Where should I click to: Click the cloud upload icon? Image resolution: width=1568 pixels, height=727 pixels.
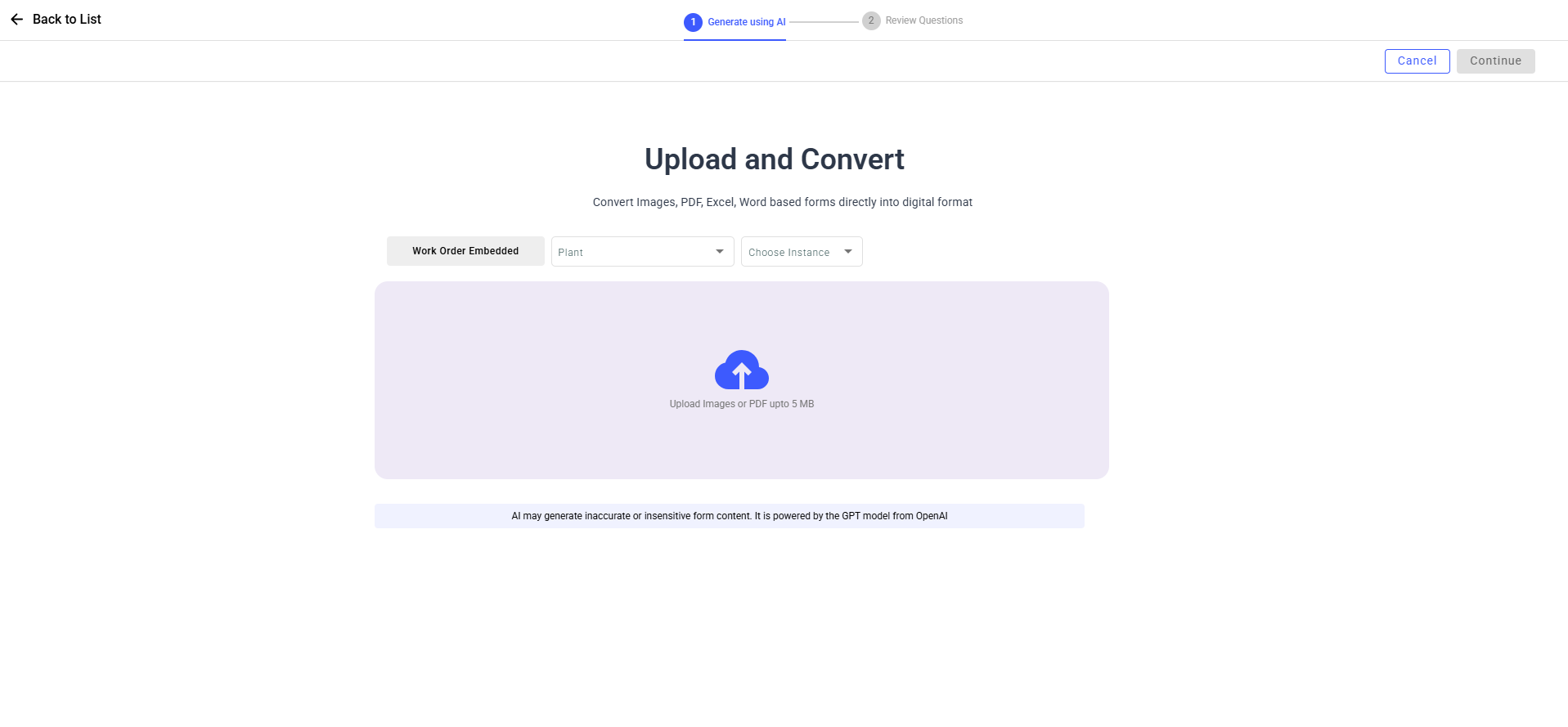pos(741,370)
